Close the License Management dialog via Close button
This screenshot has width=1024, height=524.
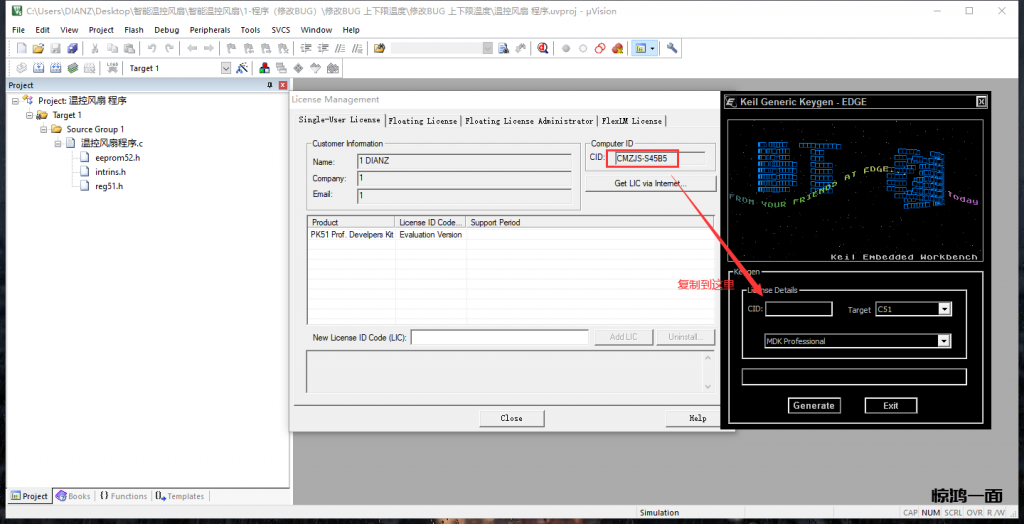click(x=511, y=418)
